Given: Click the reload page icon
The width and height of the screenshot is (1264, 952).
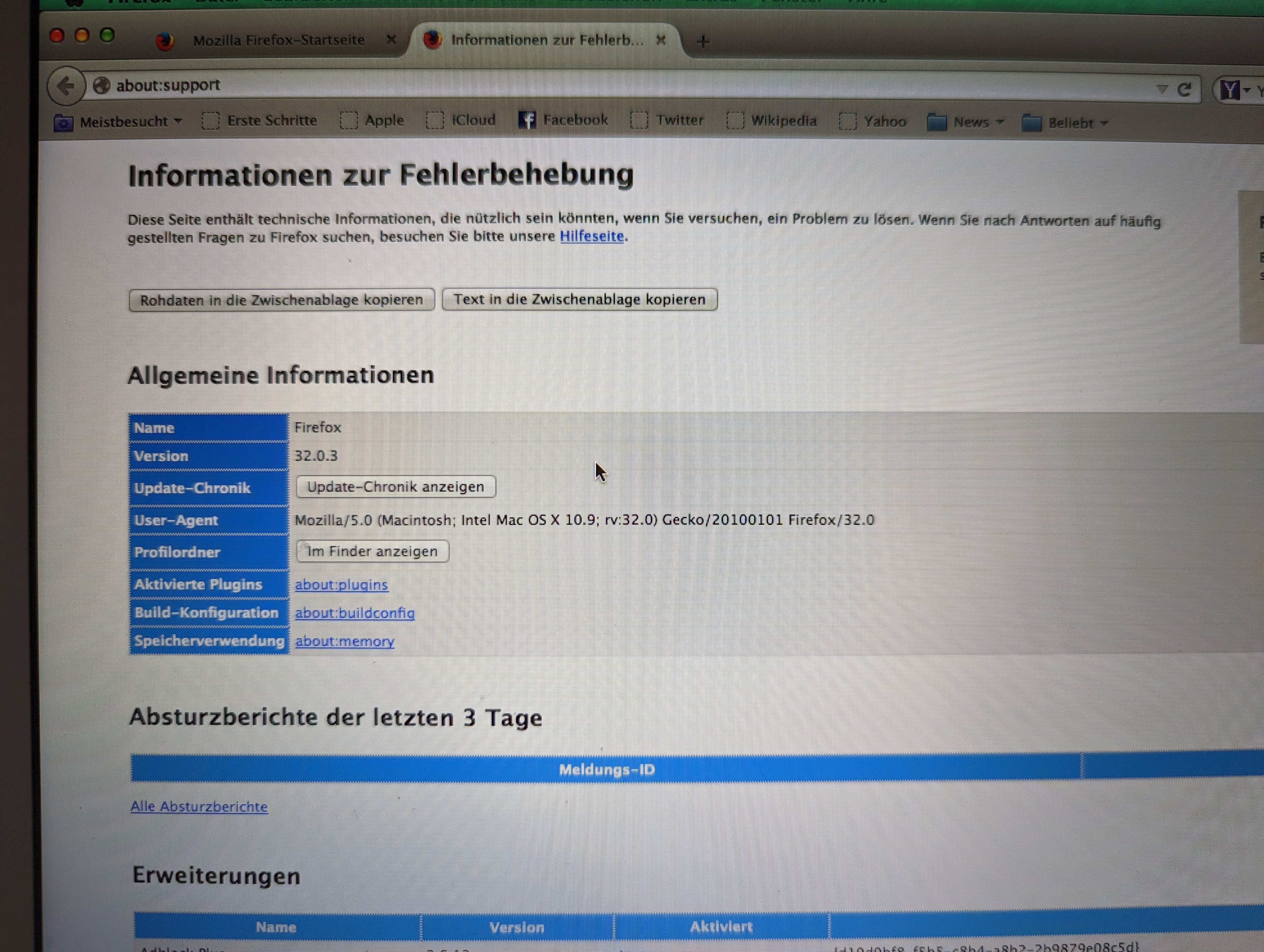Looking at the screenshot, I should click(x=1184, y=89).
